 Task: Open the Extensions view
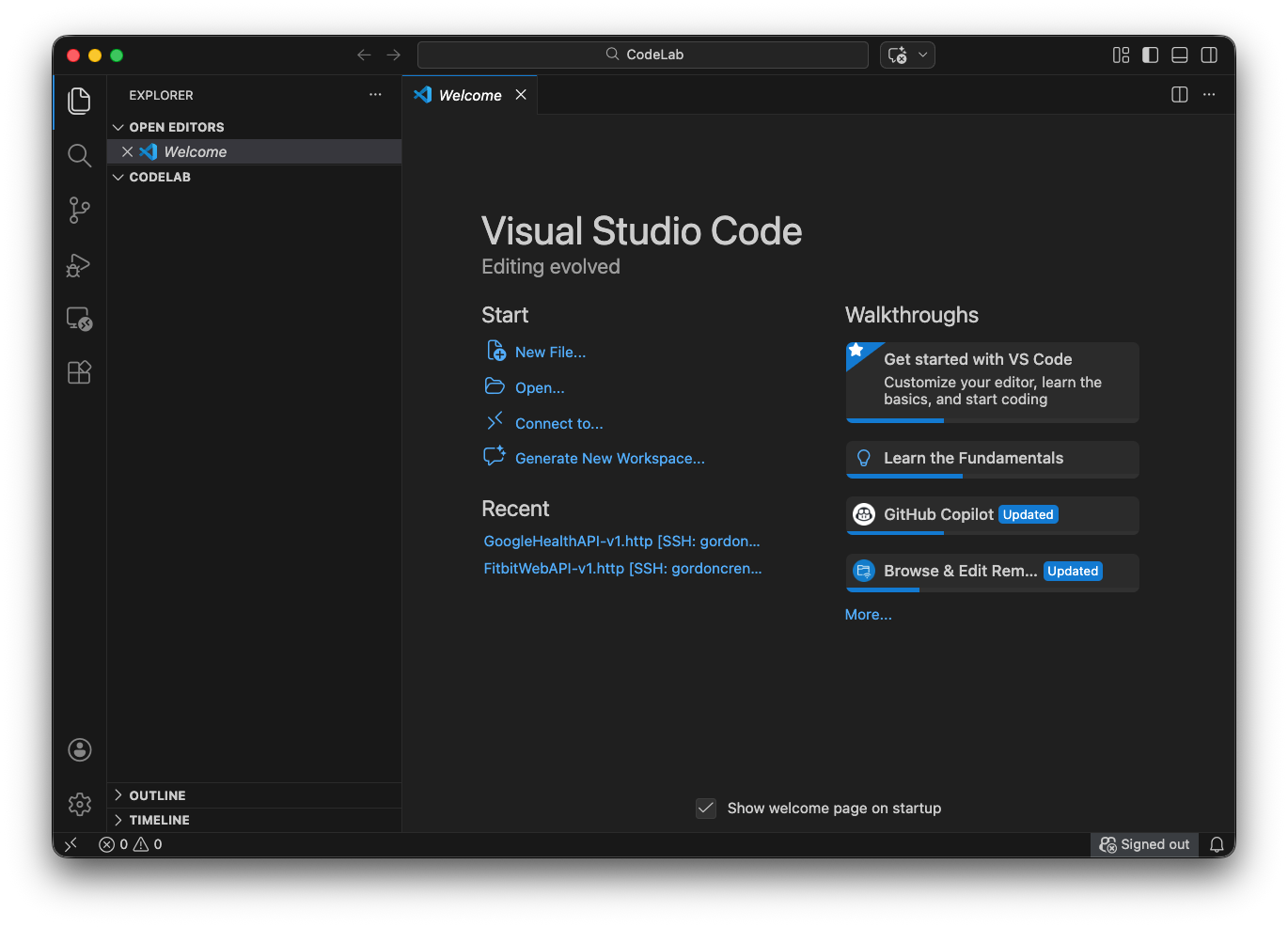coord(80,372)
